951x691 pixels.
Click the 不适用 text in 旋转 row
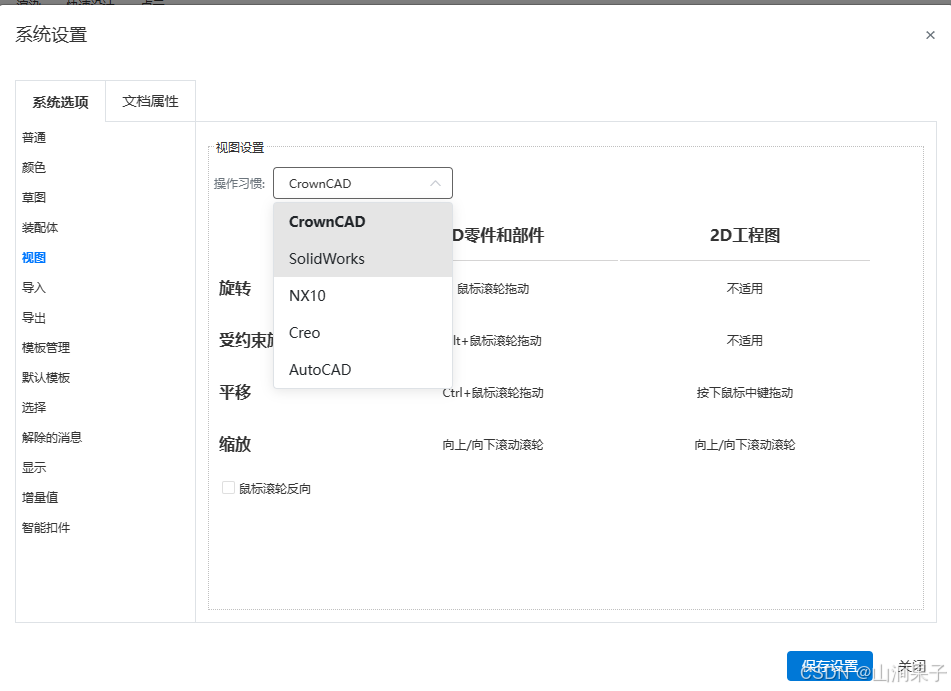(745, 289)
